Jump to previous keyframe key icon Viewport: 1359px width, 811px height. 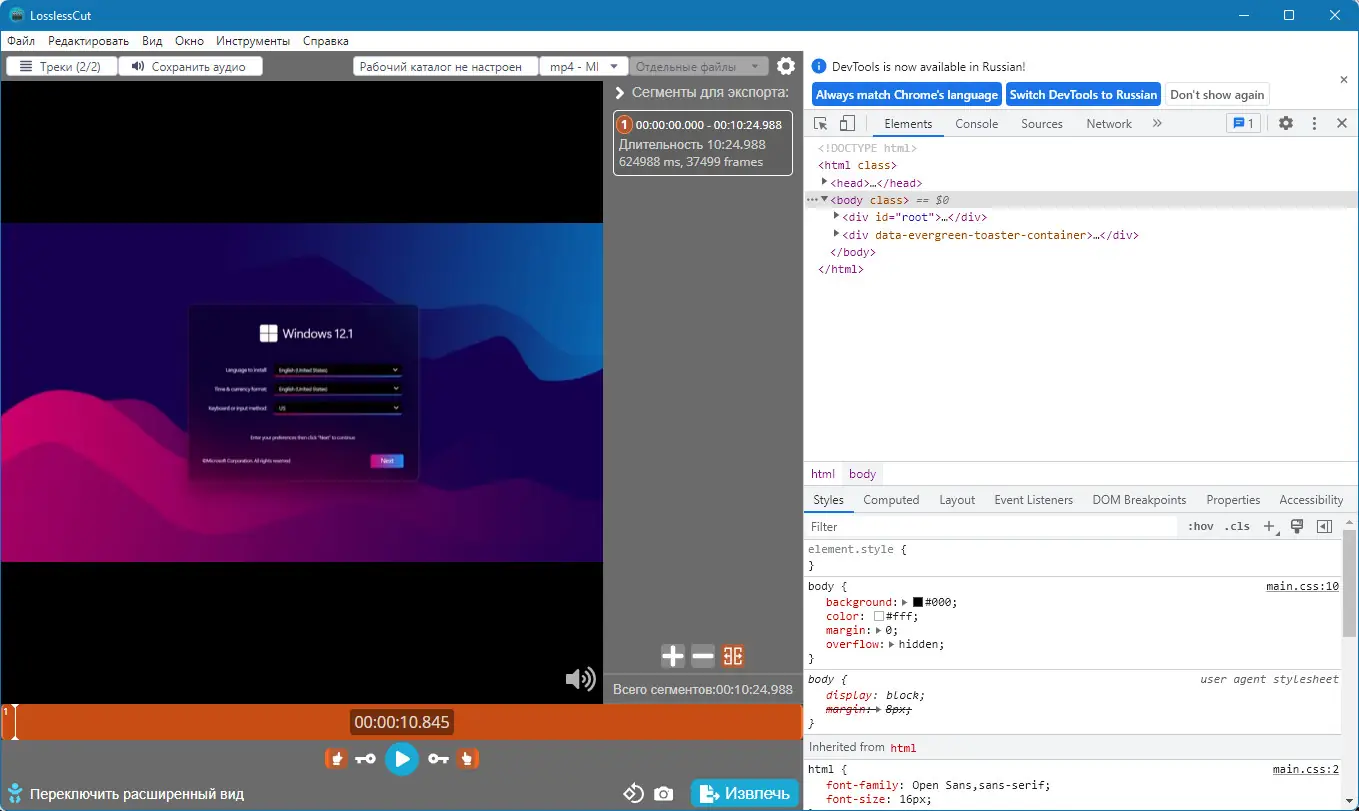click(365, 759)
